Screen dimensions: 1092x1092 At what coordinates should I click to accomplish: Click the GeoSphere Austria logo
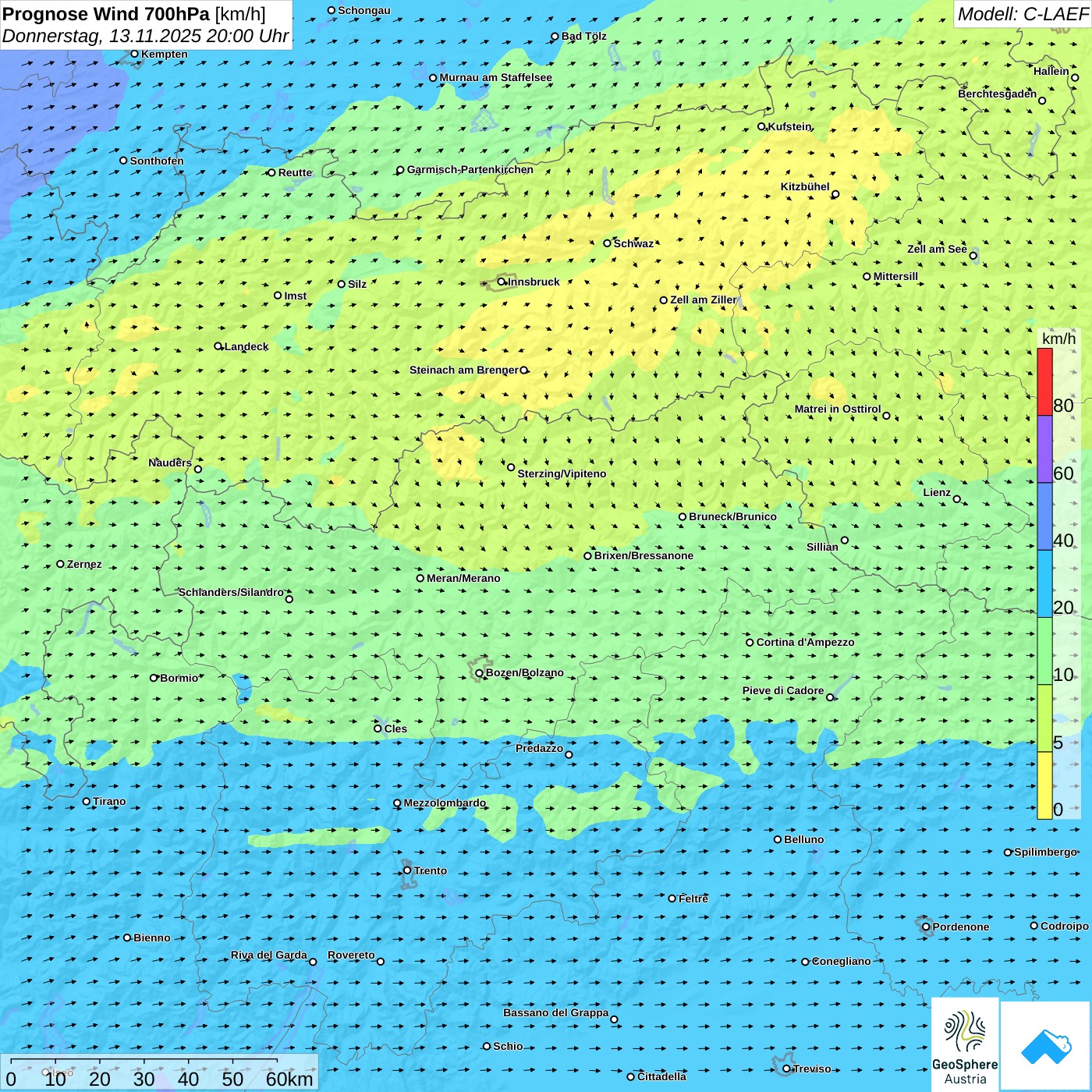coord(965,1044)
